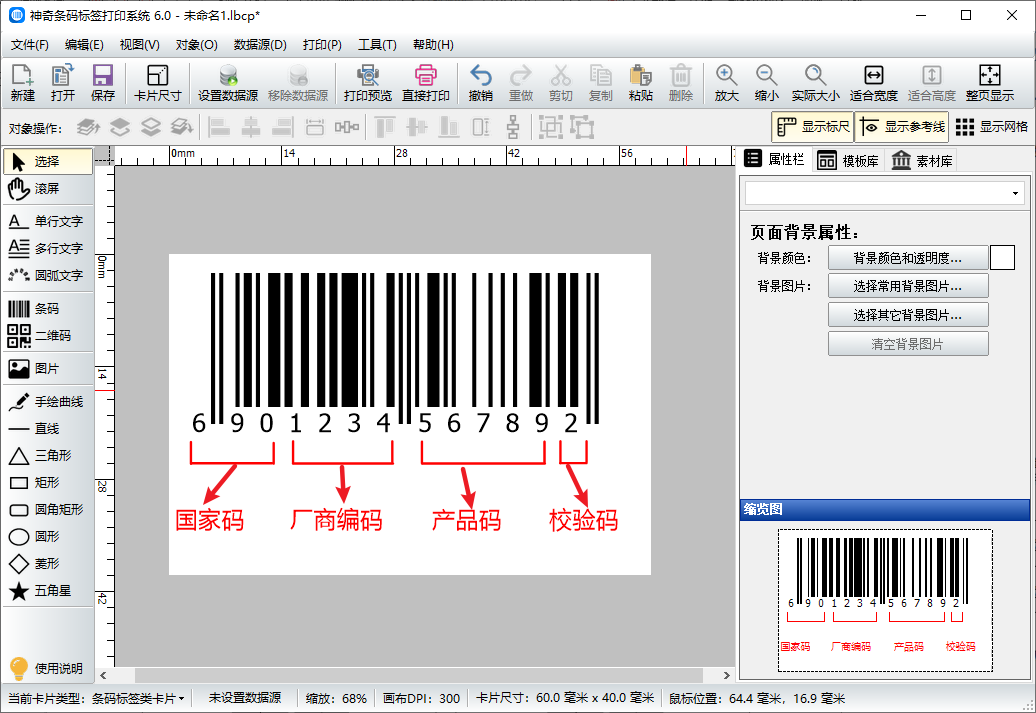Open 使用说明 help with the lightbulb

[46, 668]
